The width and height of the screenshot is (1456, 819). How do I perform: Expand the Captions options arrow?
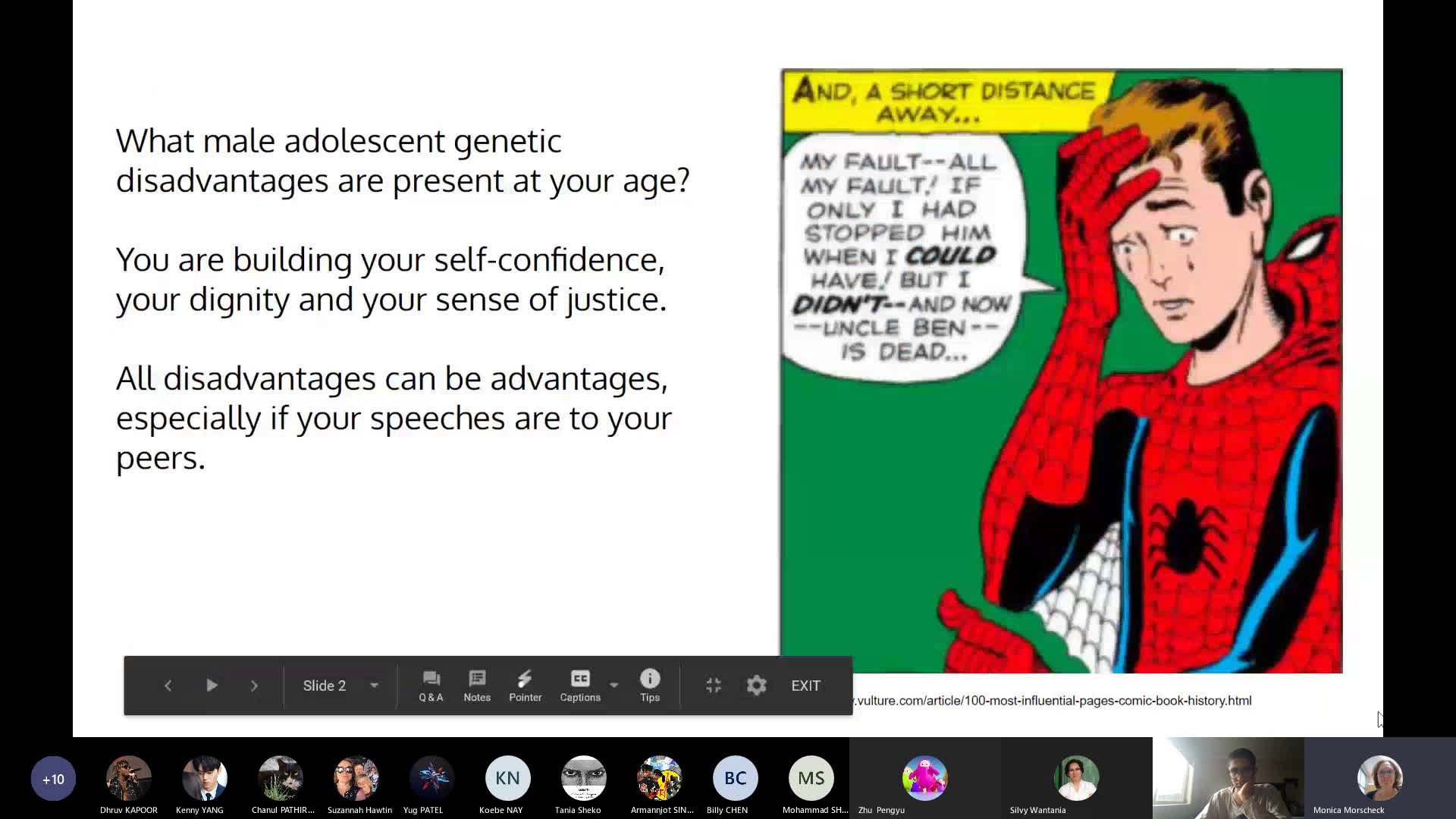pyautogui.click(x=614, y=686)
